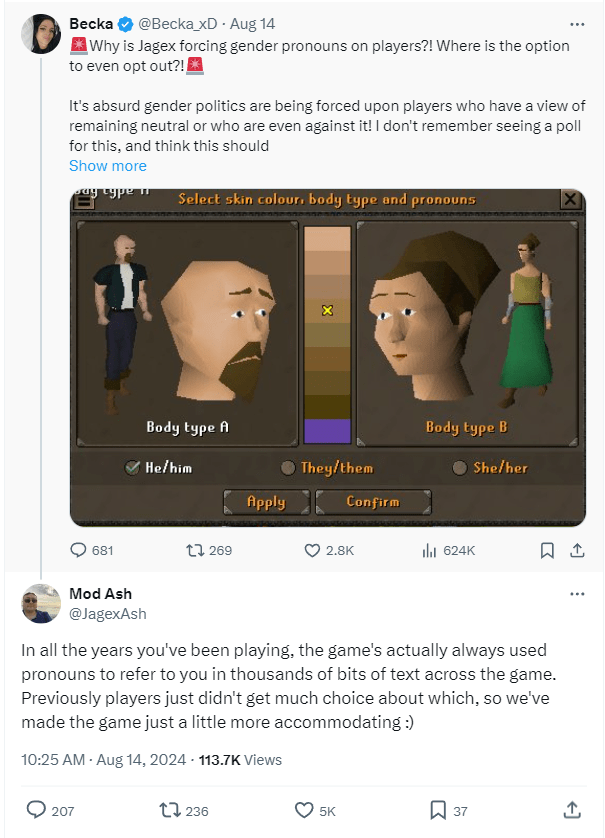Select the They/them pronoun option
This screenshot has width=605, height=838.
[x=286, y=468]
